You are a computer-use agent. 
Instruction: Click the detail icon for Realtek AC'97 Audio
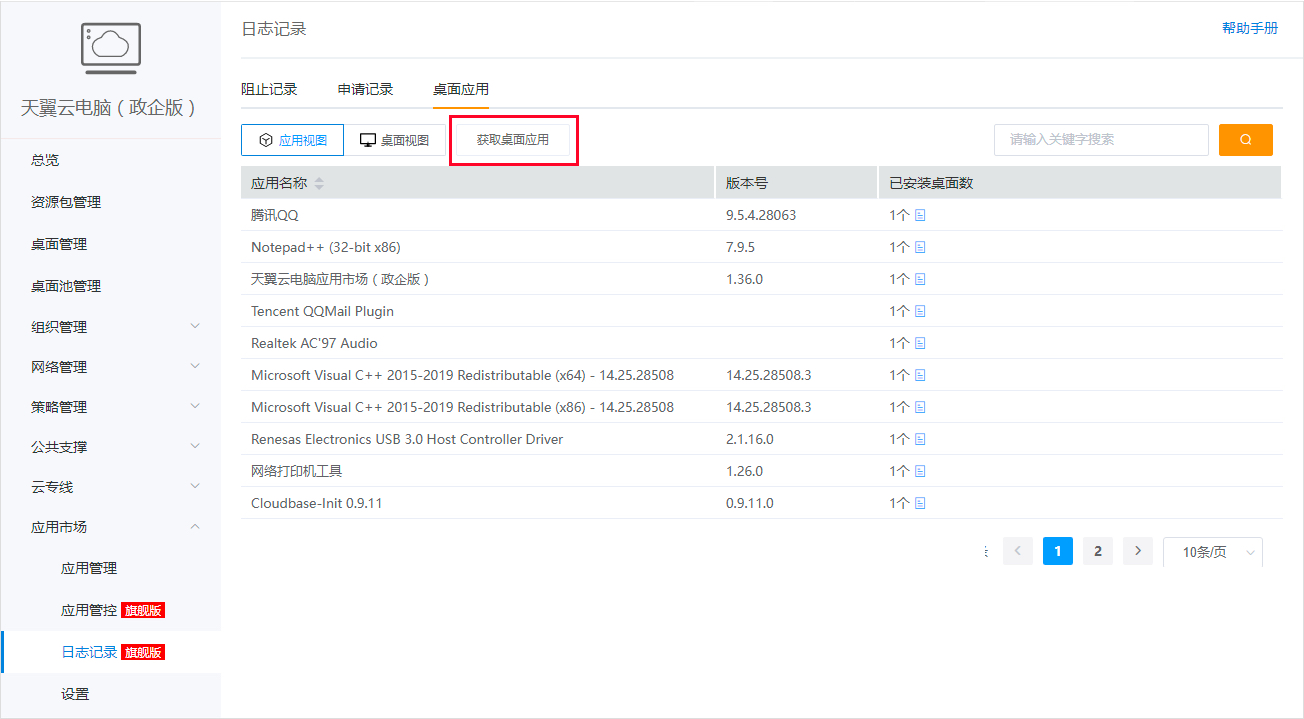click(920, 343)
